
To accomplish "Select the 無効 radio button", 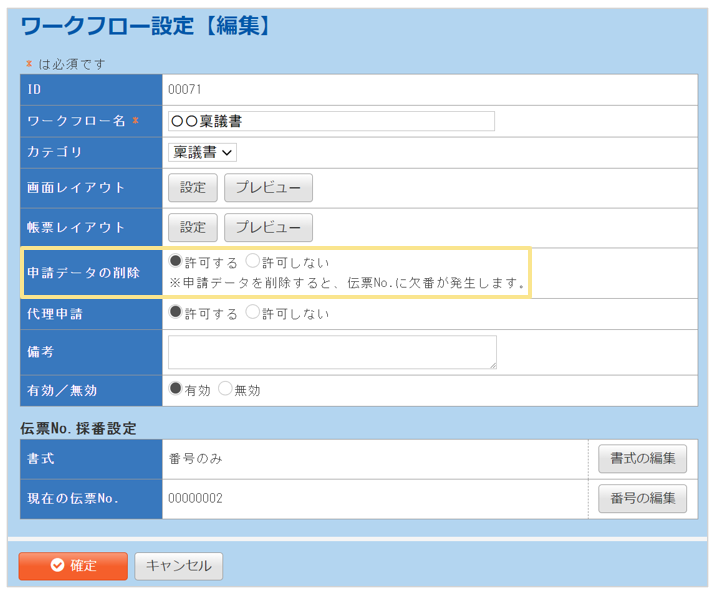I will tap(225, 390).
